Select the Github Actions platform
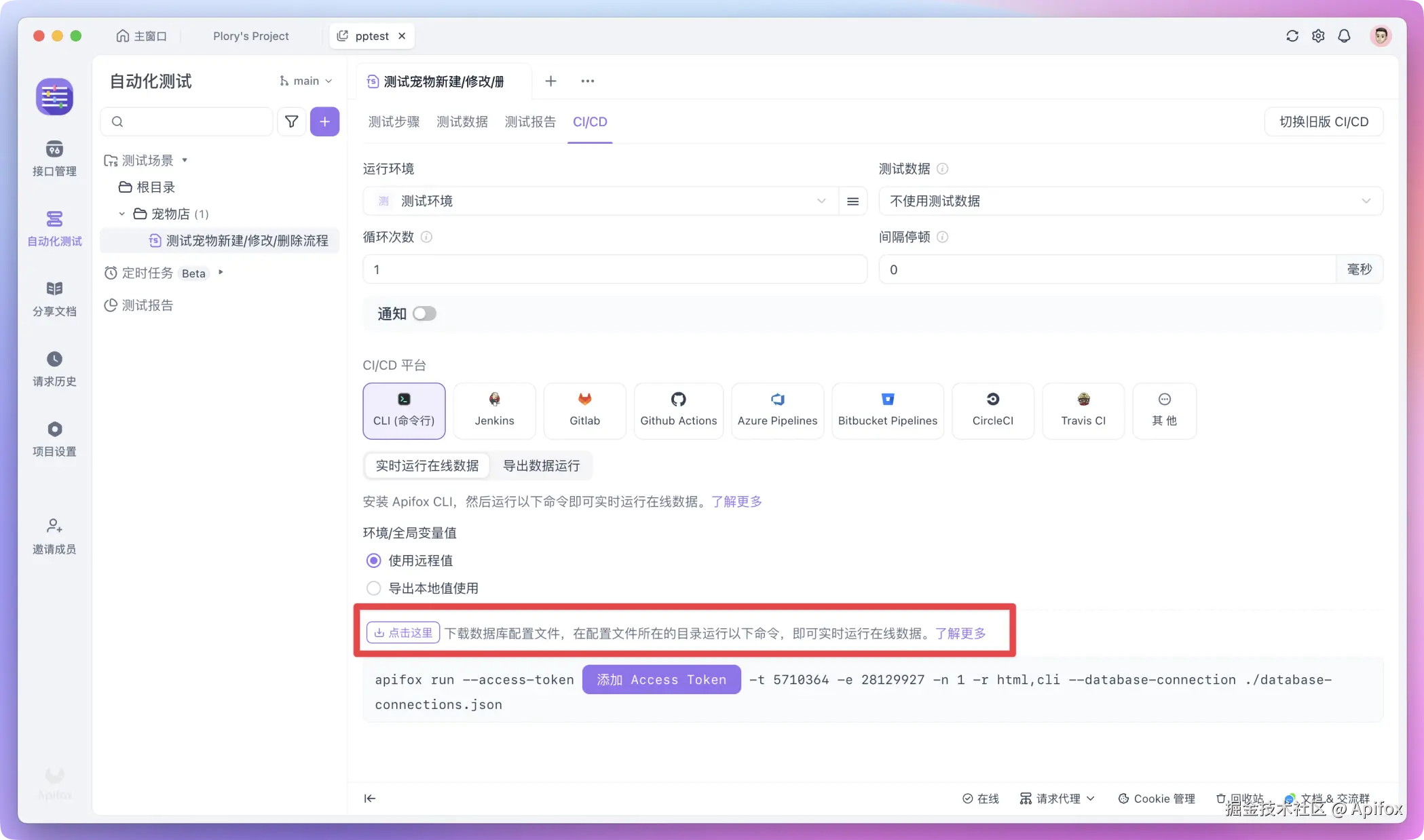Image resolution: width=1424 pixels, height=840 pixels. [x=678, y=411]
